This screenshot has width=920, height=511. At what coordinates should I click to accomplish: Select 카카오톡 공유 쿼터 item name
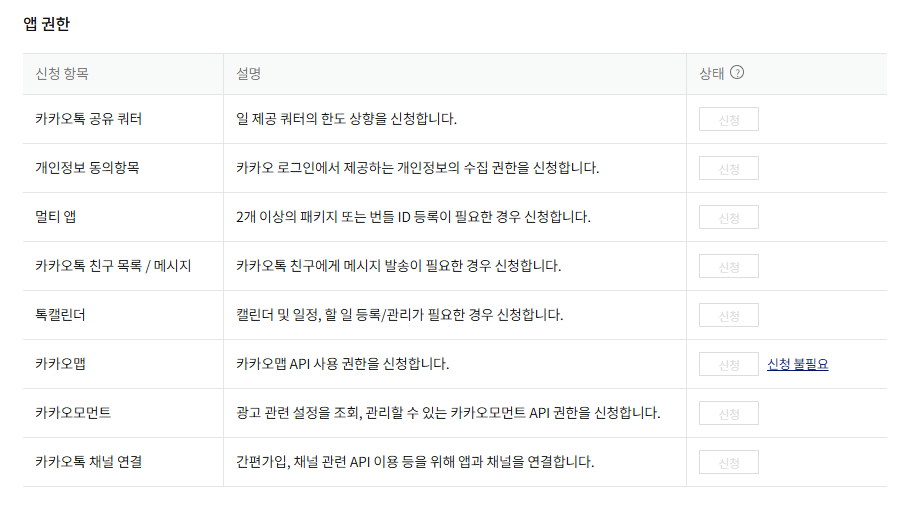click(x=89, y=119)
